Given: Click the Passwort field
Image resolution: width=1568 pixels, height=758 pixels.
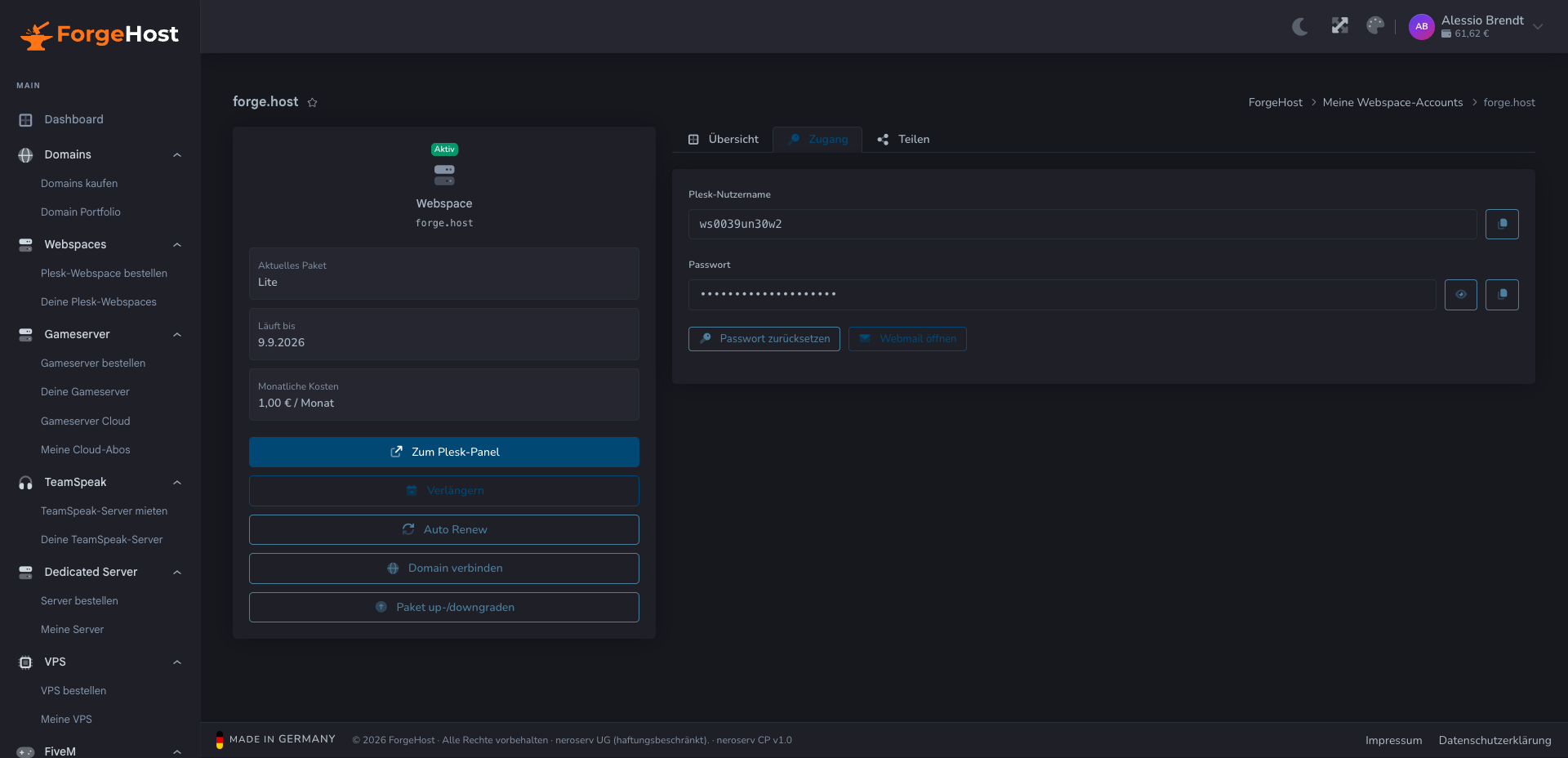Looking at the screenshot, I should (1062, 295).
